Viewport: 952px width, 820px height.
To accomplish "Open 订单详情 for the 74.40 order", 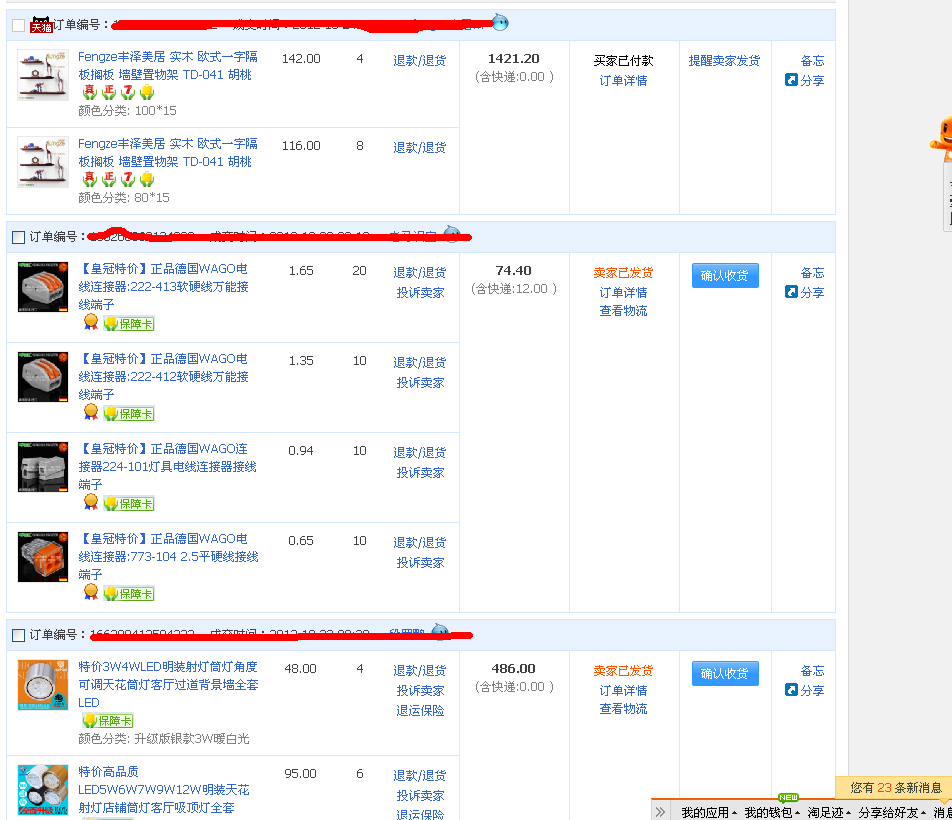I will 624,293.
